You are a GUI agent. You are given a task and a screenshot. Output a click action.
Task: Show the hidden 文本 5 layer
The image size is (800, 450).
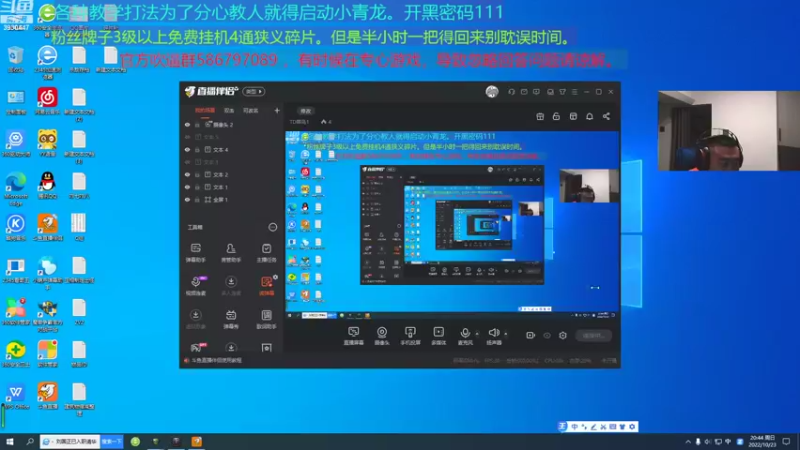[187, 137]
